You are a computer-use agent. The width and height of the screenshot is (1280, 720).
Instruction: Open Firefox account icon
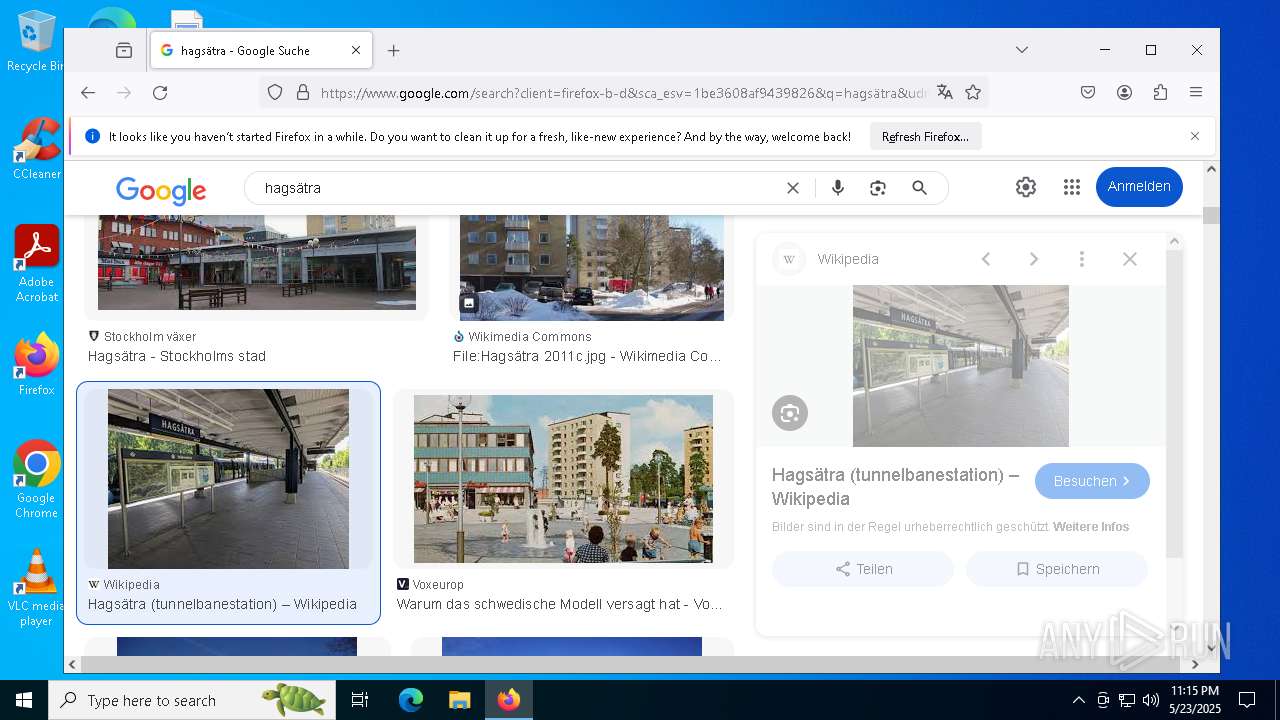click(1124, 92)
